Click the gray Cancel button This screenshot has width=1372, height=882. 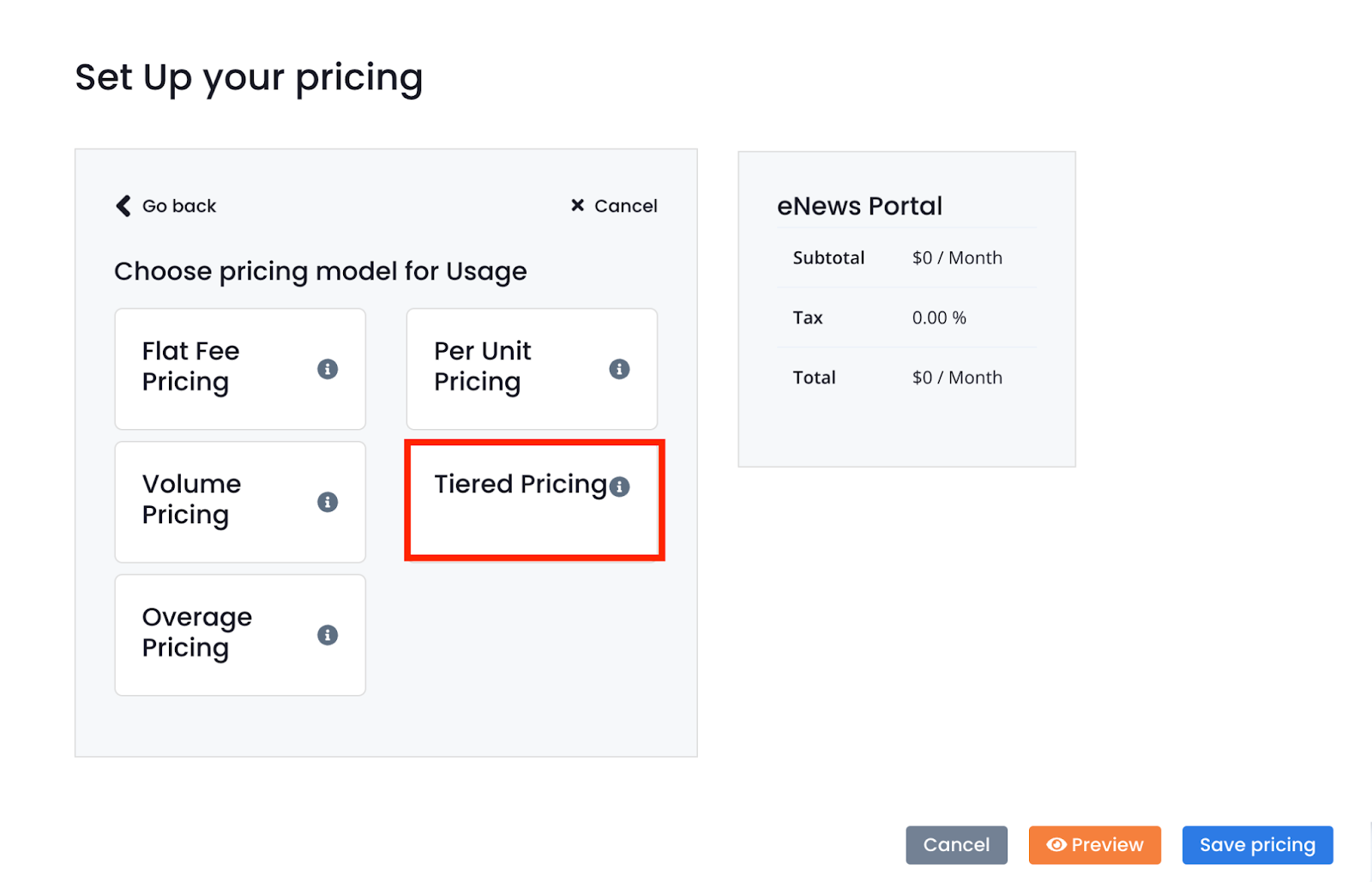coord(956,845)
